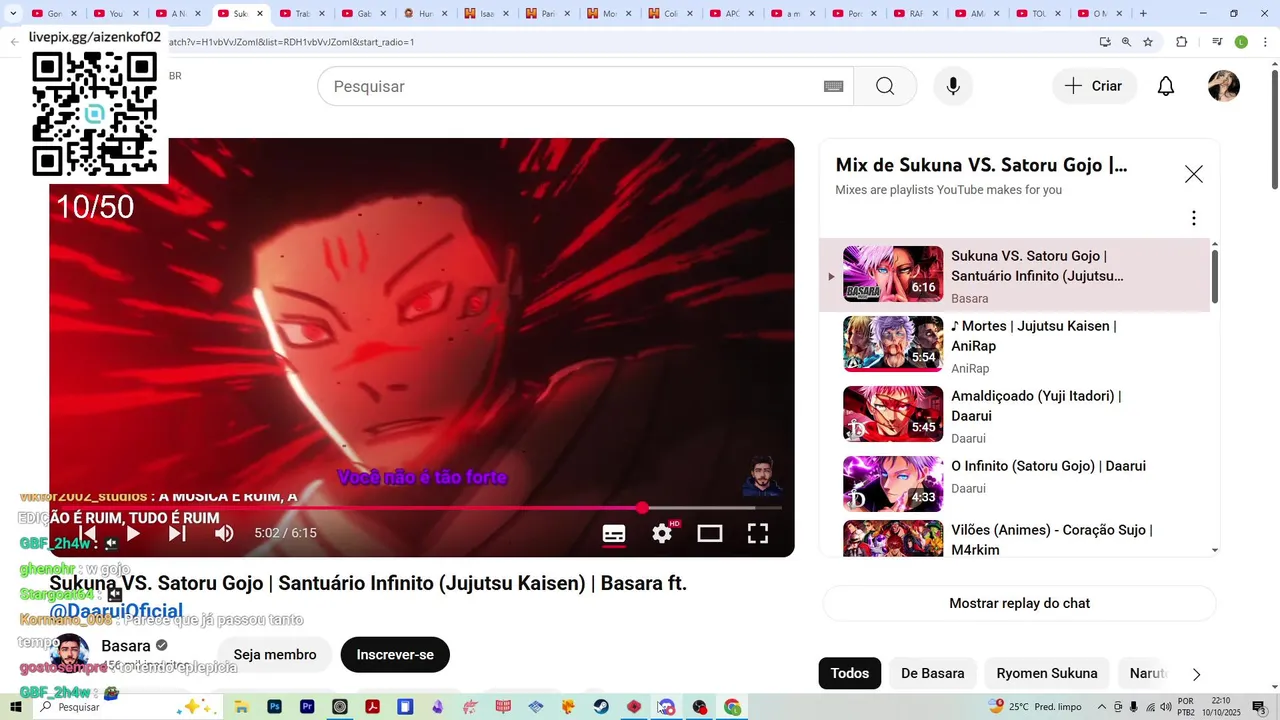This screenshot has width=1280, height=720.
Task: Open File Explorer from the taskbar
Action: point(241,707)
